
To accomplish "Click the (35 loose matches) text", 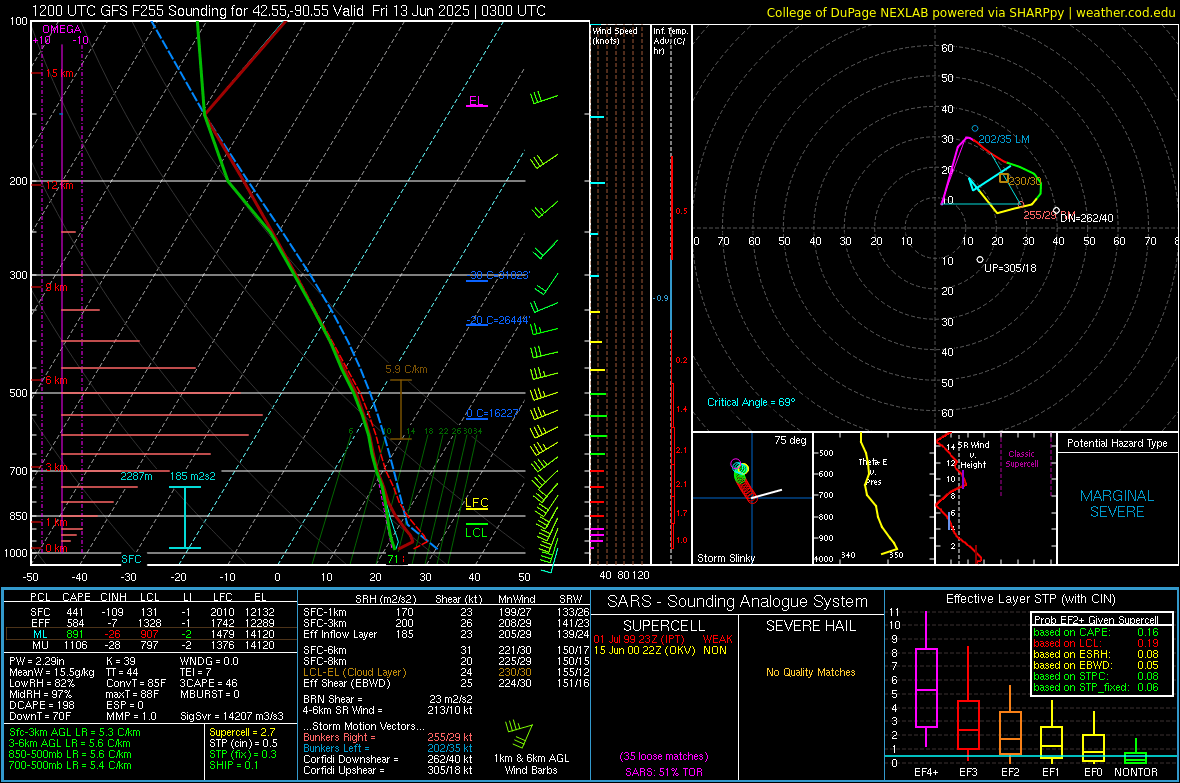I will tap(664, 757).
